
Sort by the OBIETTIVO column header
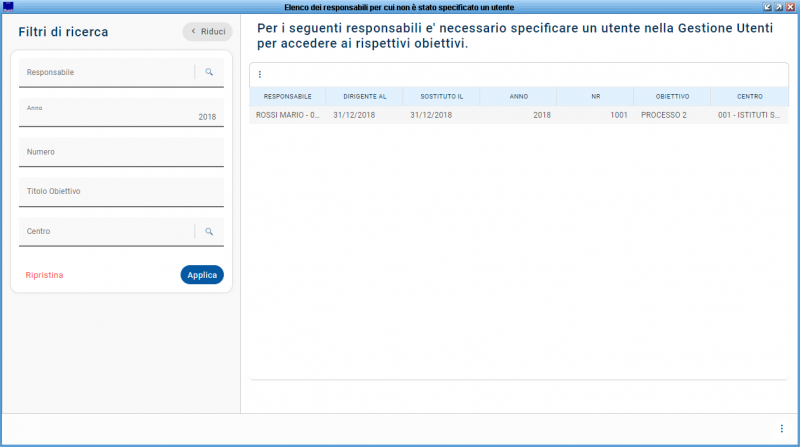672,96
